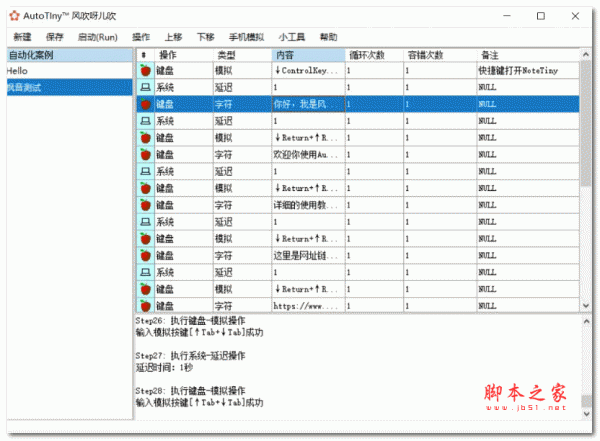This screenshot has height=441, width=600.
Task: Open the 手机模拟 menu
Action: tap(246, 37)
